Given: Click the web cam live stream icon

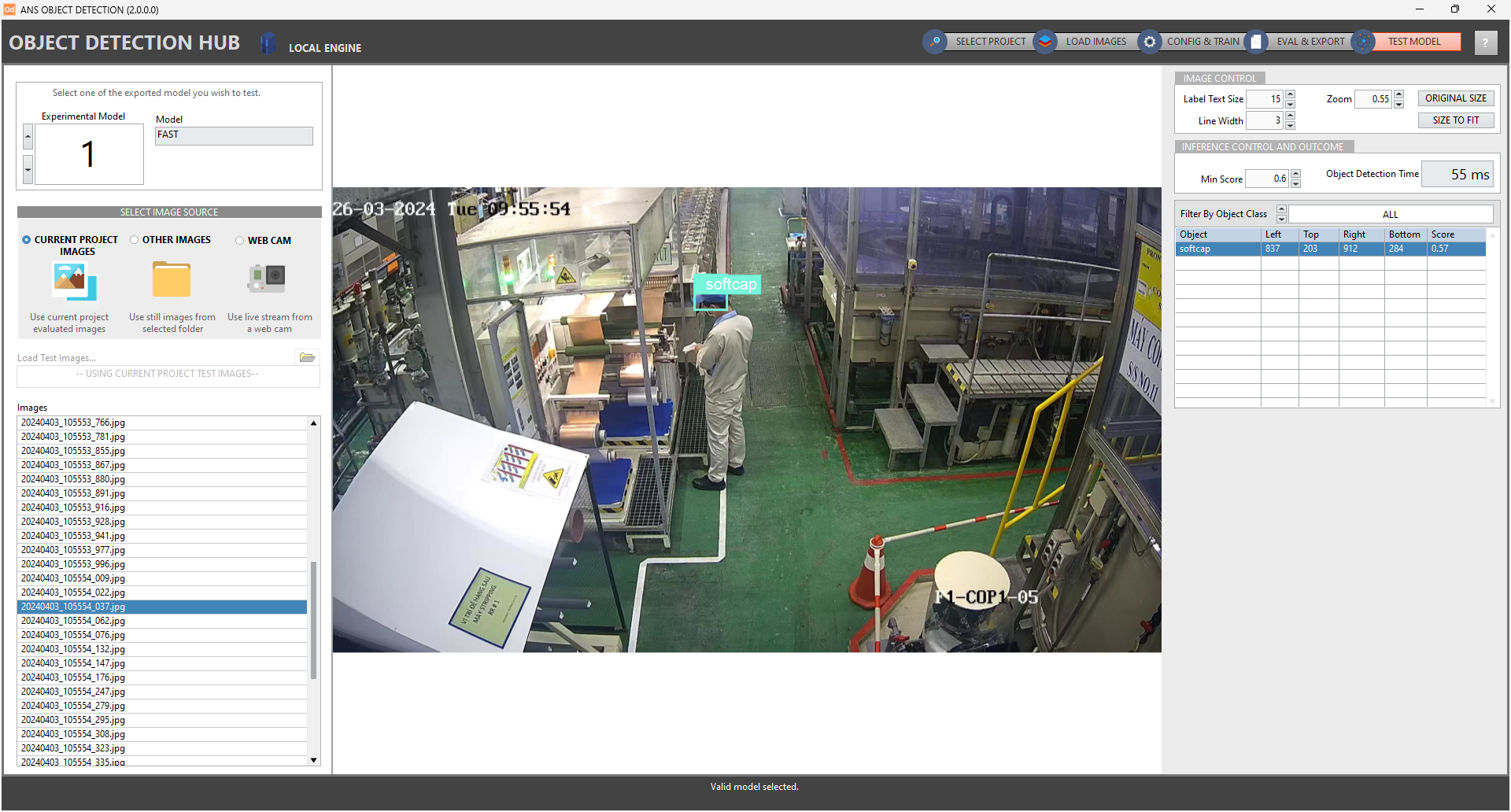Looking at the screenshot, I should coord(268,279).
